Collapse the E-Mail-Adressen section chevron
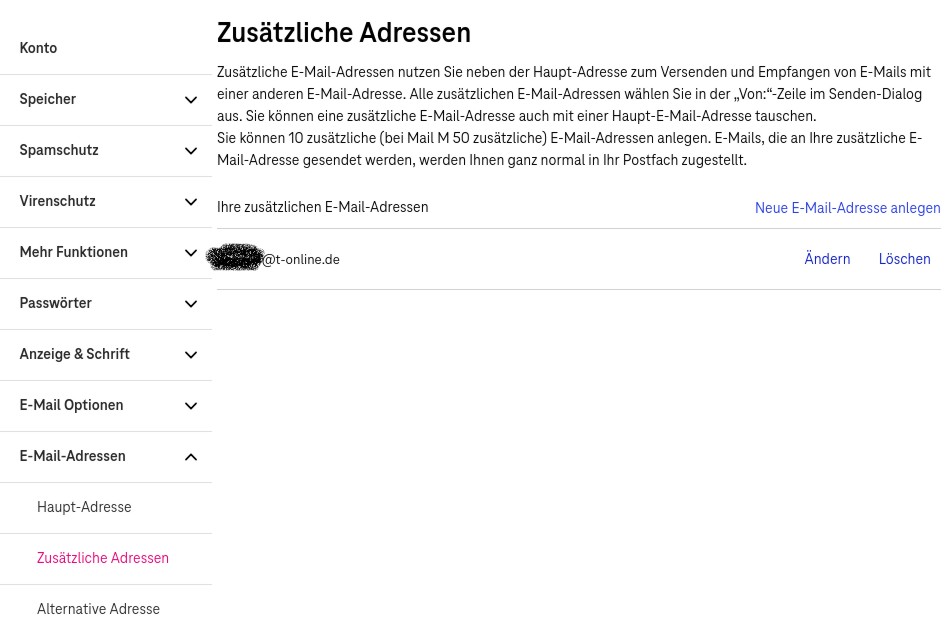The height and width of the screenshot is (633, 949). [191, 457]
